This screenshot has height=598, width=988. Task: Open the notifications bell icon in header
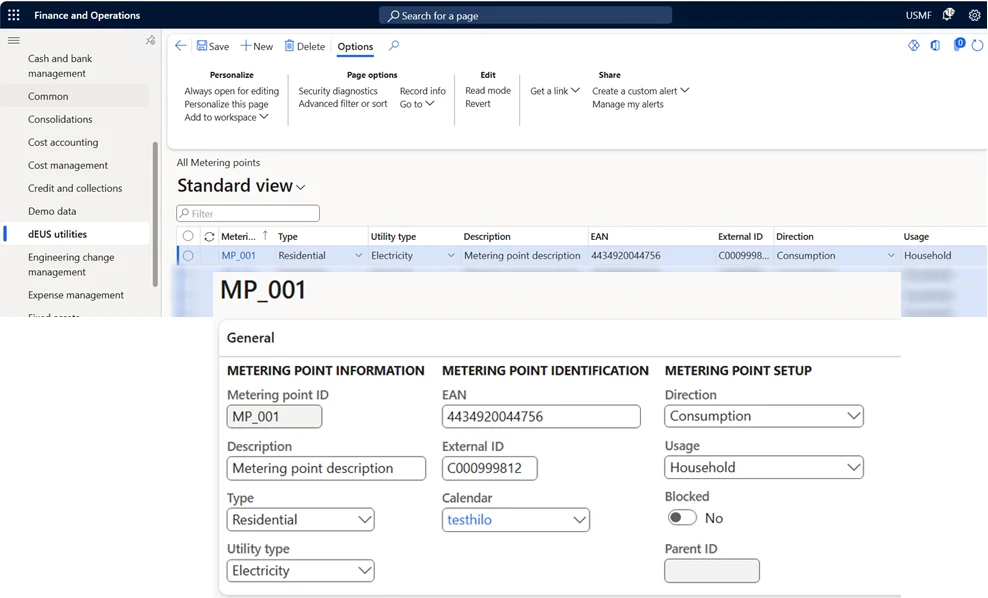[948, 14]
